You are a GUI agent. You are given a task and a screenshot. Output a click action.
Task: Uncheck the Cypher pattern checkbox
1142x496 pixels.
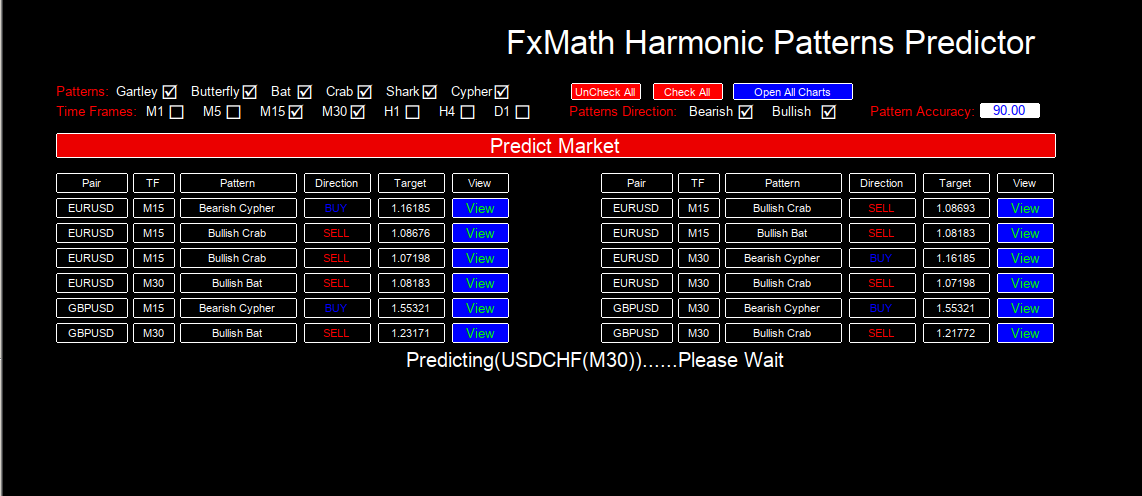(502, 92)
